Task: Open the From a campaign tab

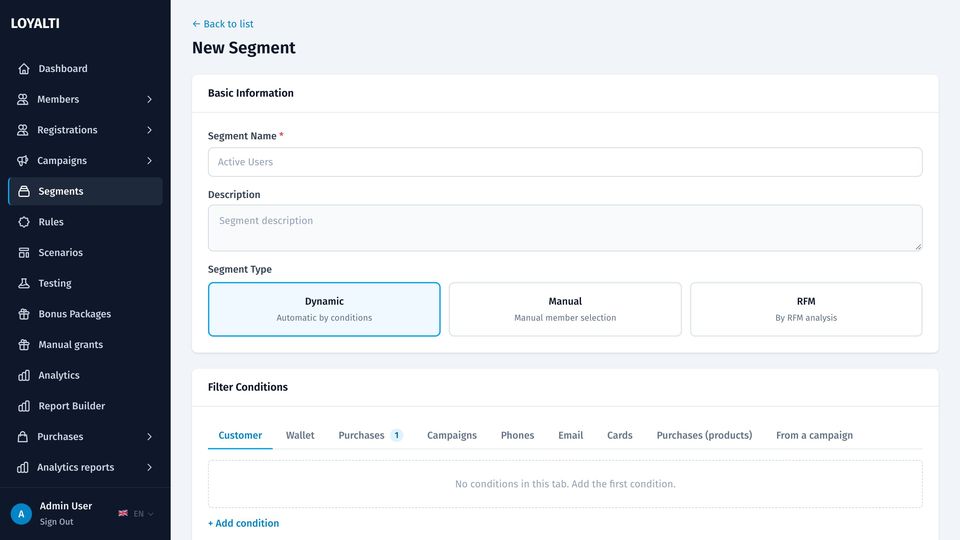Action: [x=814, y=435]
